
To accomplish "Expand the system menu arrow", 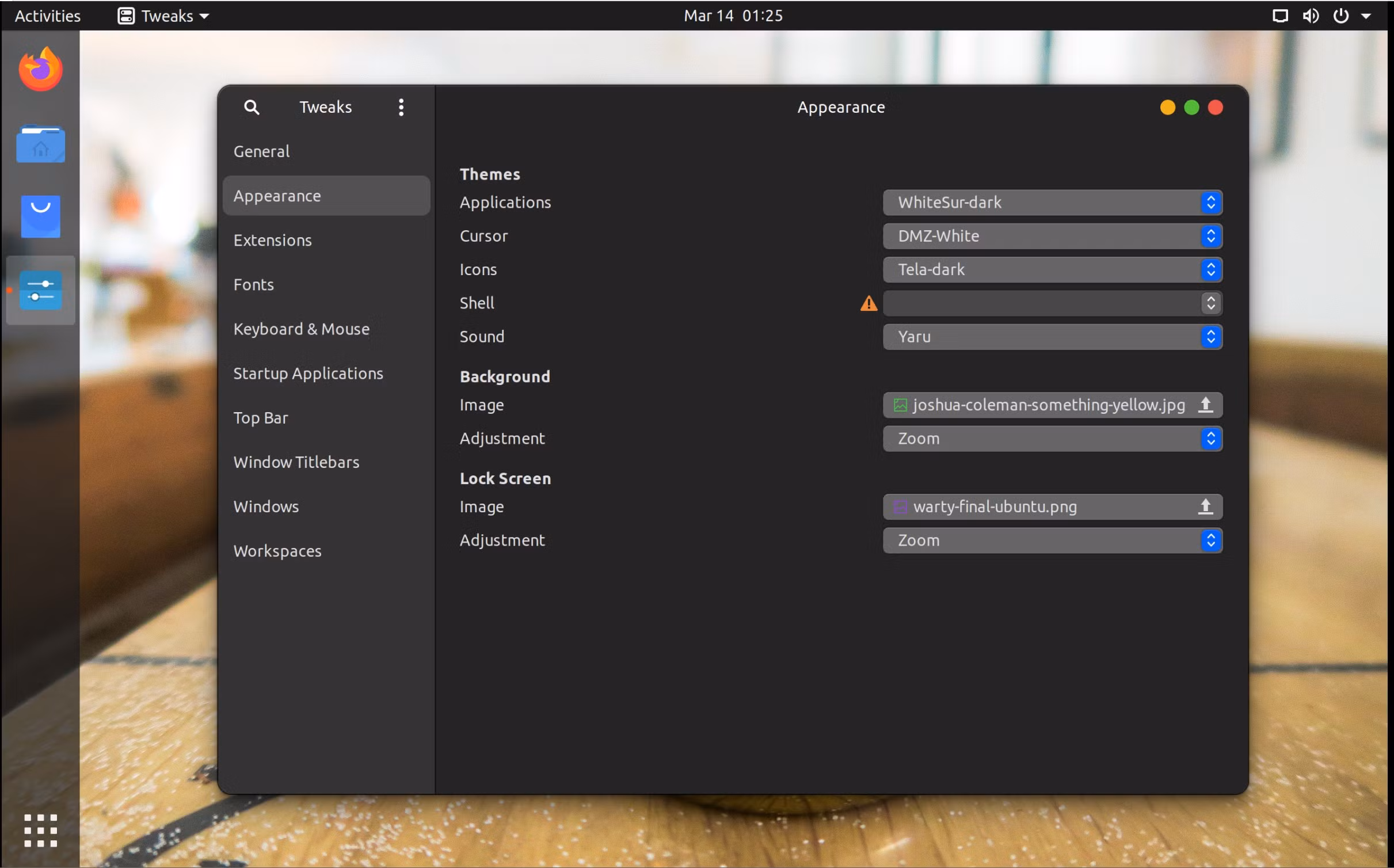I will pos(1366,16).
